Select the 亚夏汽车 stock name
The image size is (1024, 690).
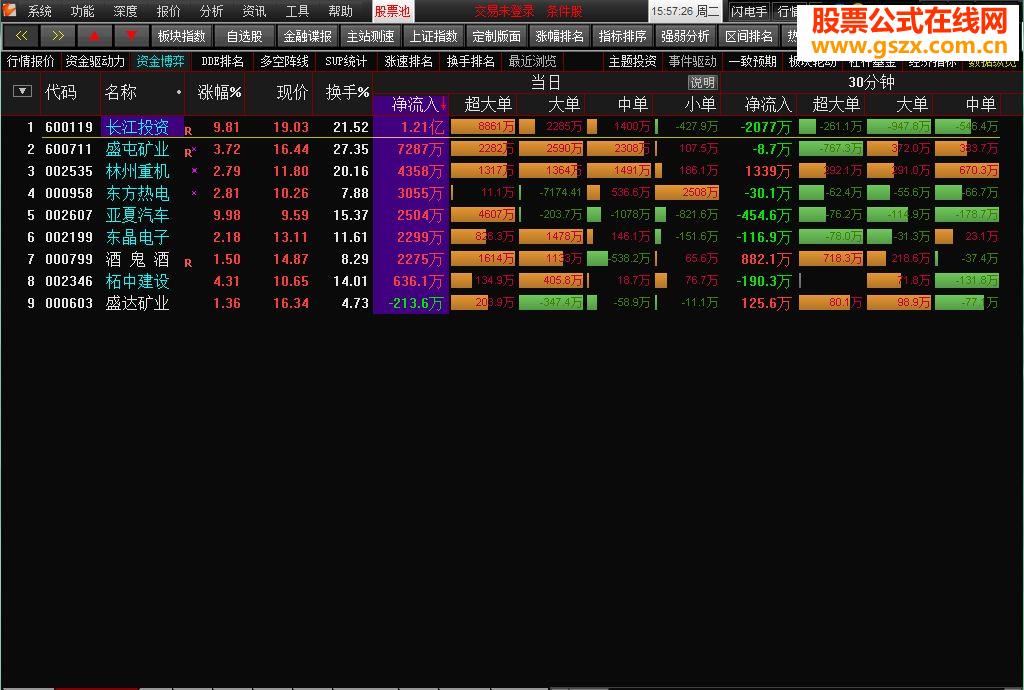[137, 215]
